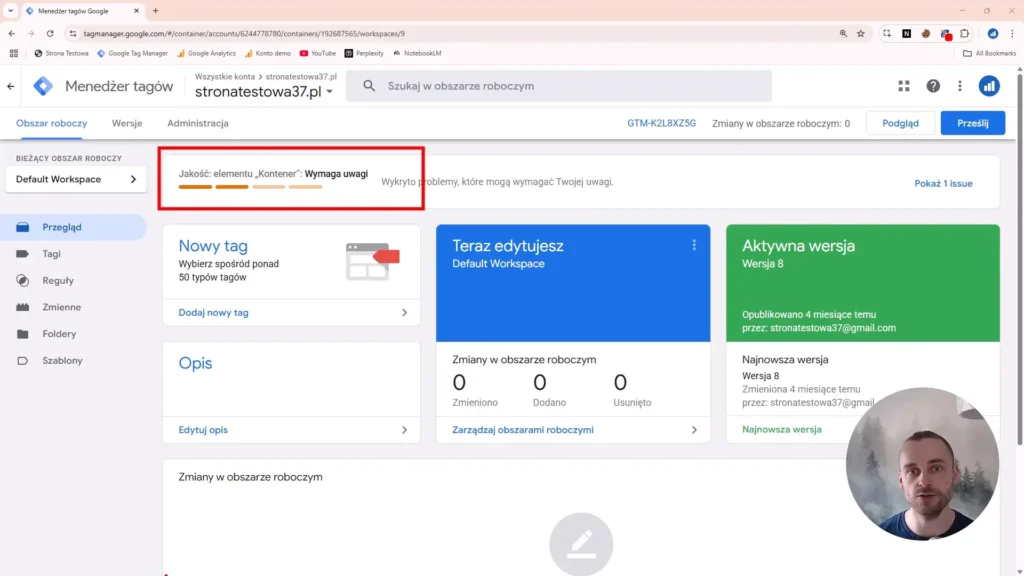Click the GTM-K2L8XZ5G container ID link

point(662,123)
